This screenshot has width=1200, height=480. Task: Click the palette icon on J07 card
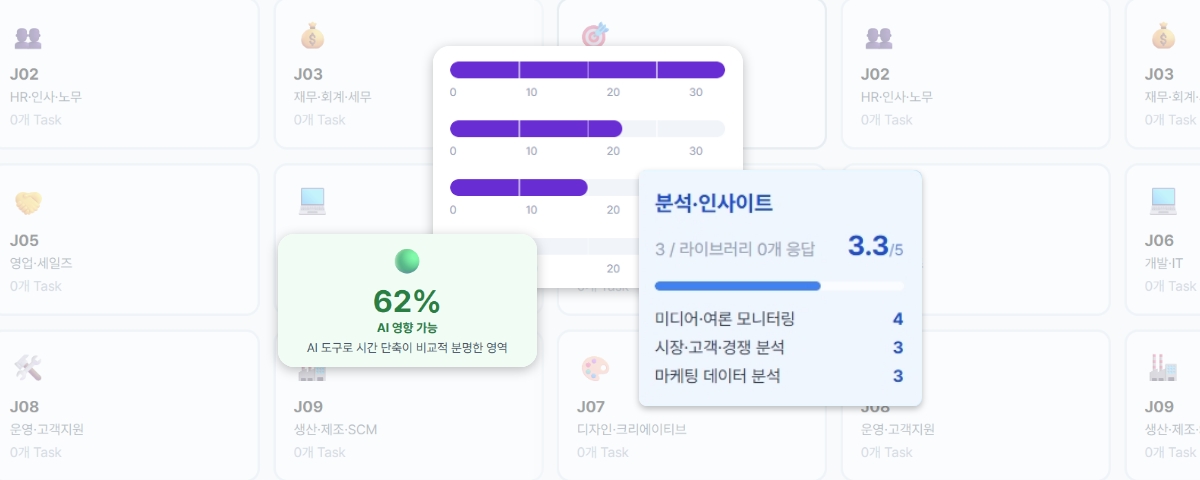click(x=595, y=368)
